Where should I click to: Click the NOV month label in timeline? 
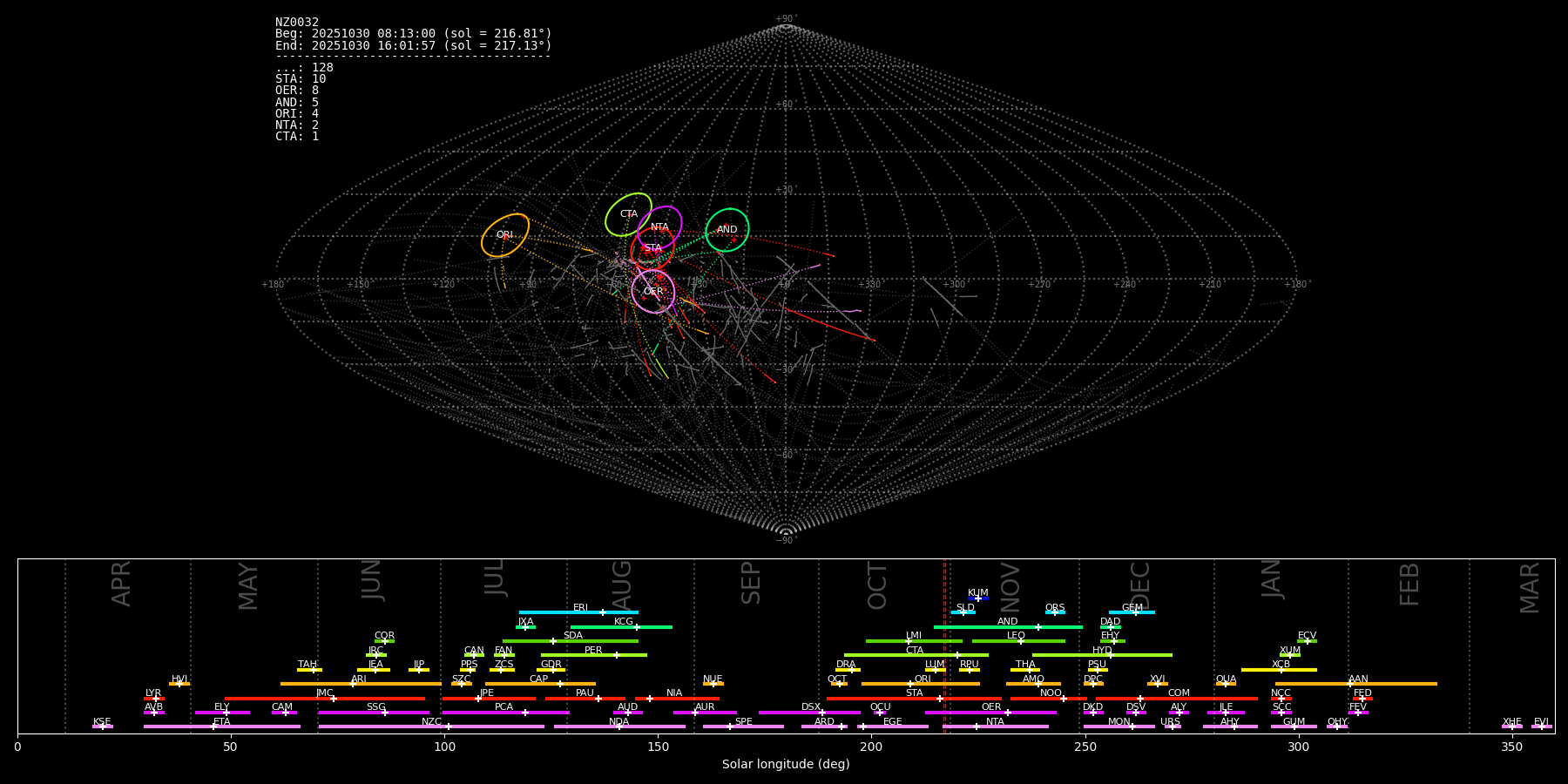tap(1010, 587)
